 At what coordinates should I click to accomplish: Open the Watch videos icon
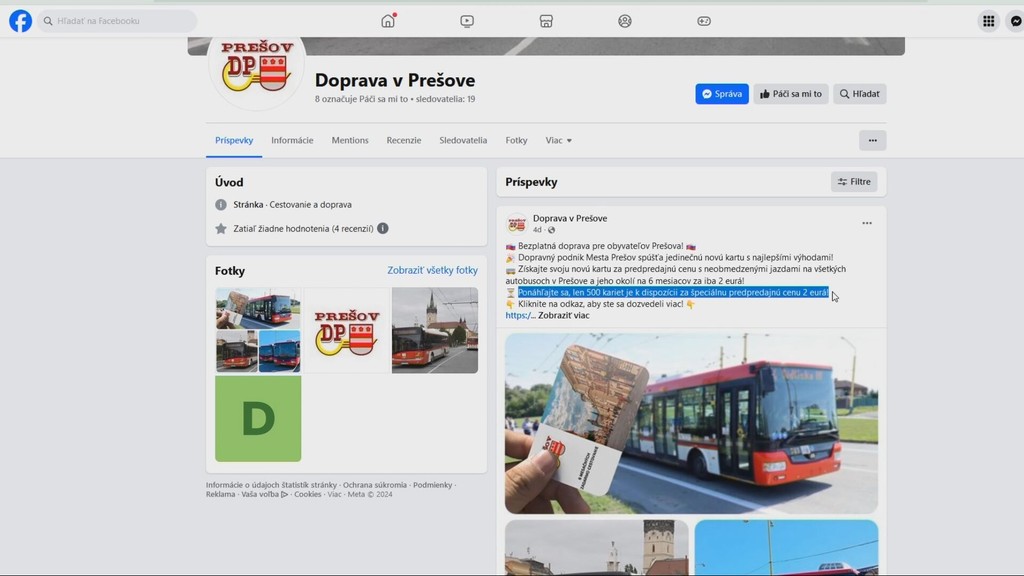point(467,20)
